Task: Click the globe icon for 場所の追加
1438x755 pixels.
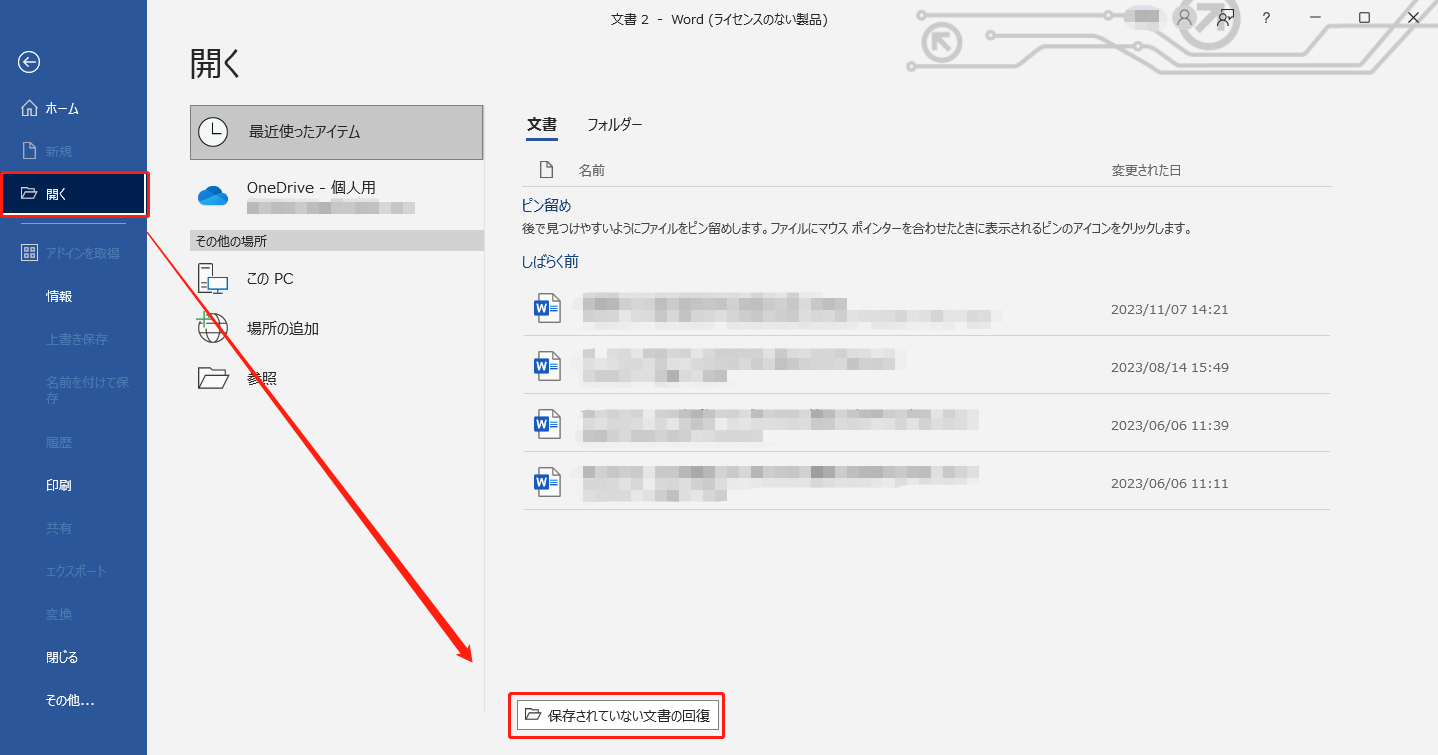Action: (x=212, y=328)
